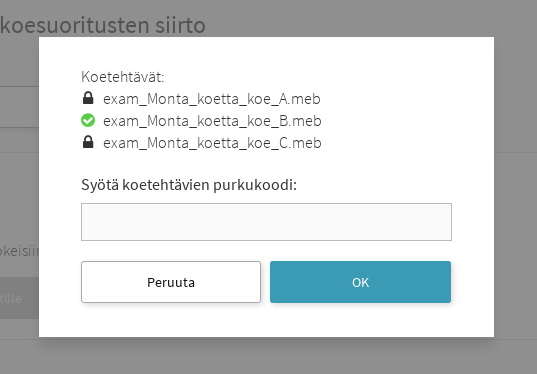Click the dimmed partial text behind the dialog's left edge
This screenshot has width=537, height=374.
tap(19, 251)
